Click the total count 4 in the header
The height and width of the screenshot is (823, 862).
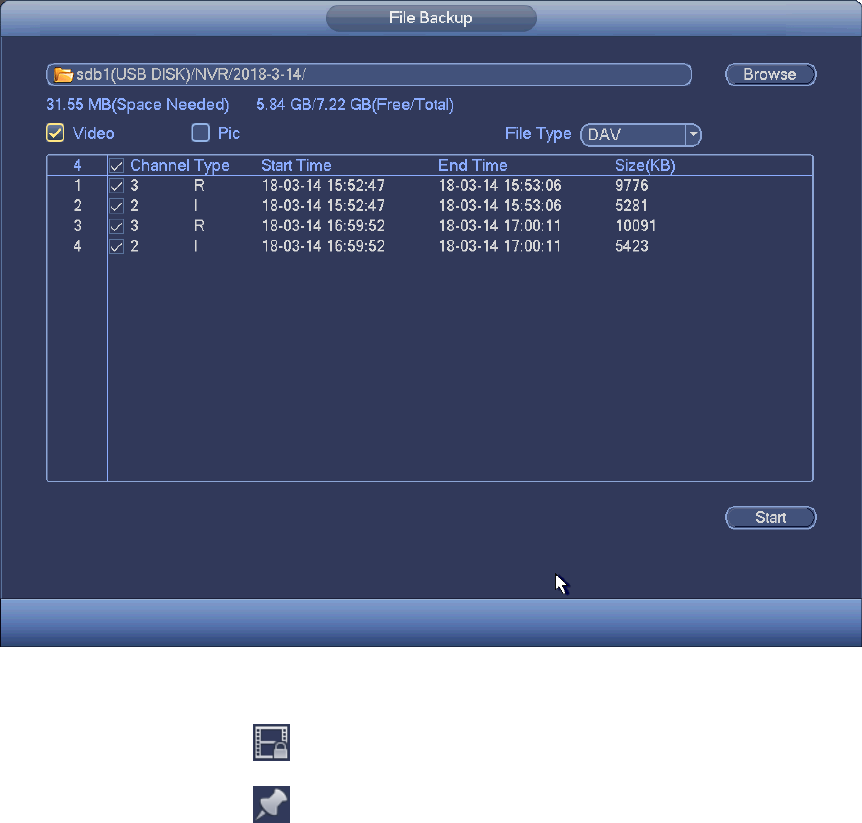78,165
